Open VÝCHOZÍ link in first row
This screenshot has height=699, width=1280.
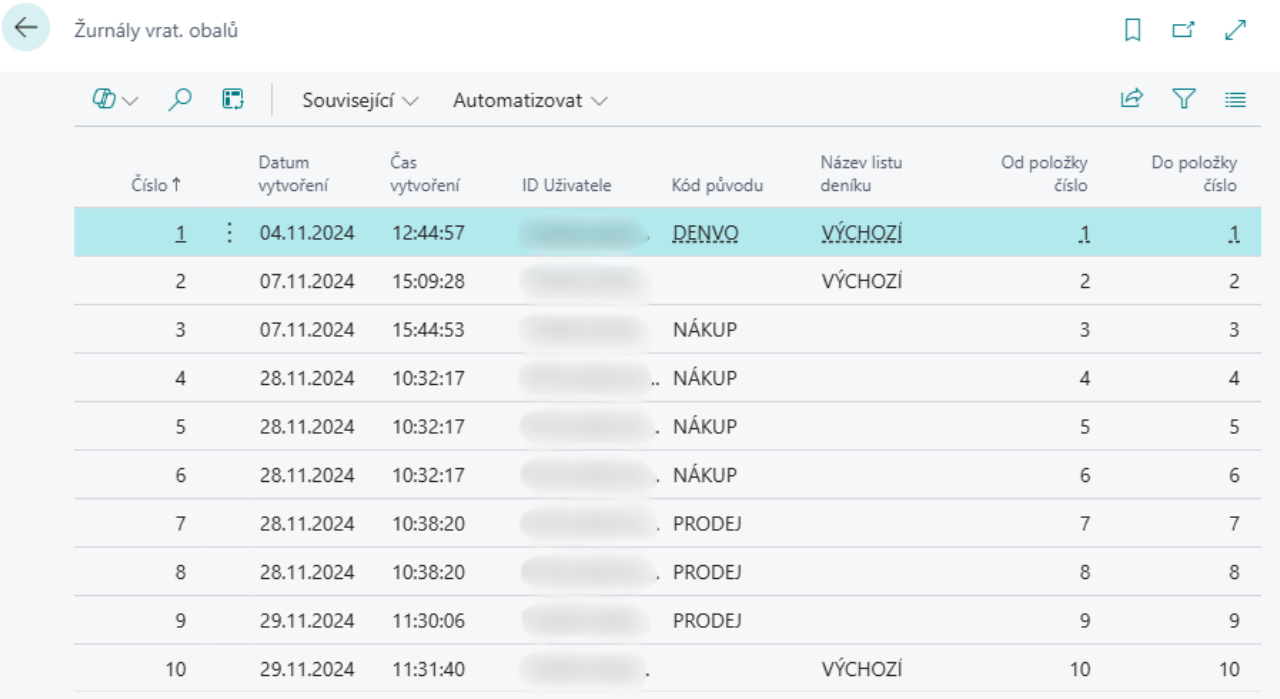tap(862, 233)
